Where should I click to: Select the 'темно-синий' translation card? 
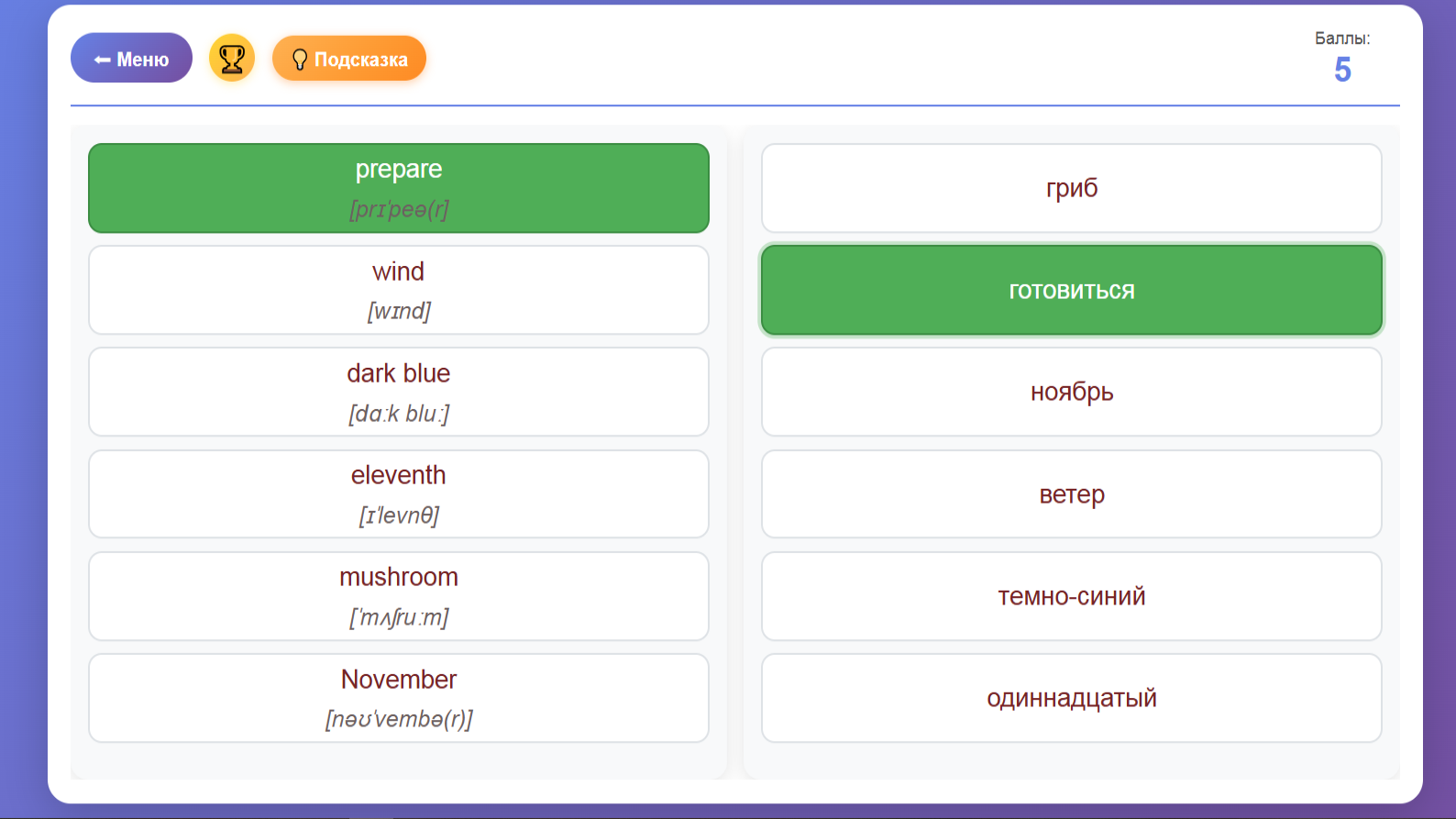[x=1071, y=596]
